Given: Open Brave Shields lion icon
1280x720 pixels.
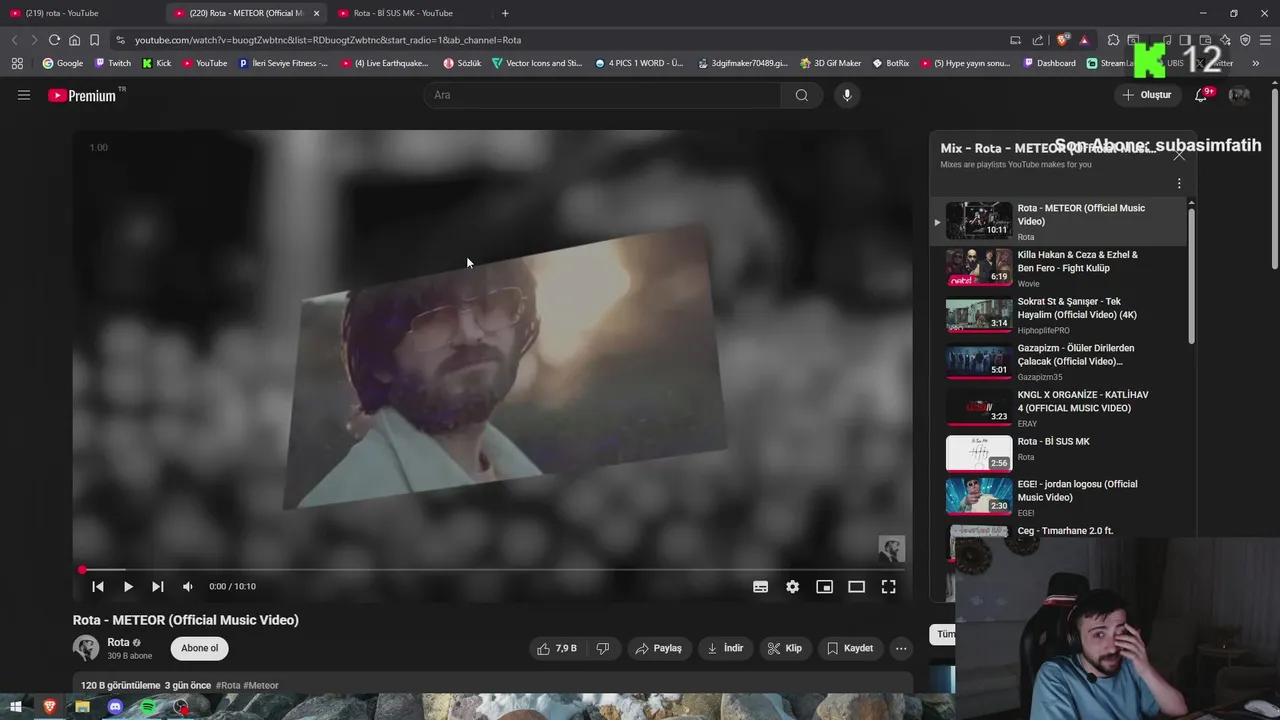Looking at the screenshot, I should (x=1062, y=40).
